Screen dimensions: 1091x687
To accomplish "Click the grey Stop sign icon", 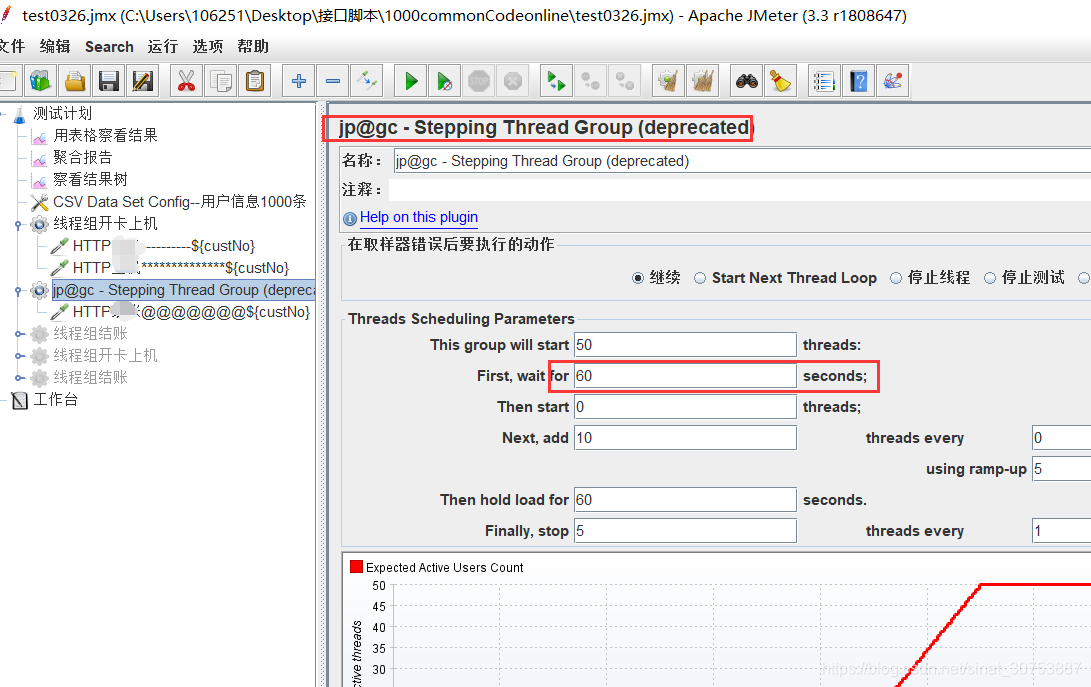I will [x=479, y=81].
